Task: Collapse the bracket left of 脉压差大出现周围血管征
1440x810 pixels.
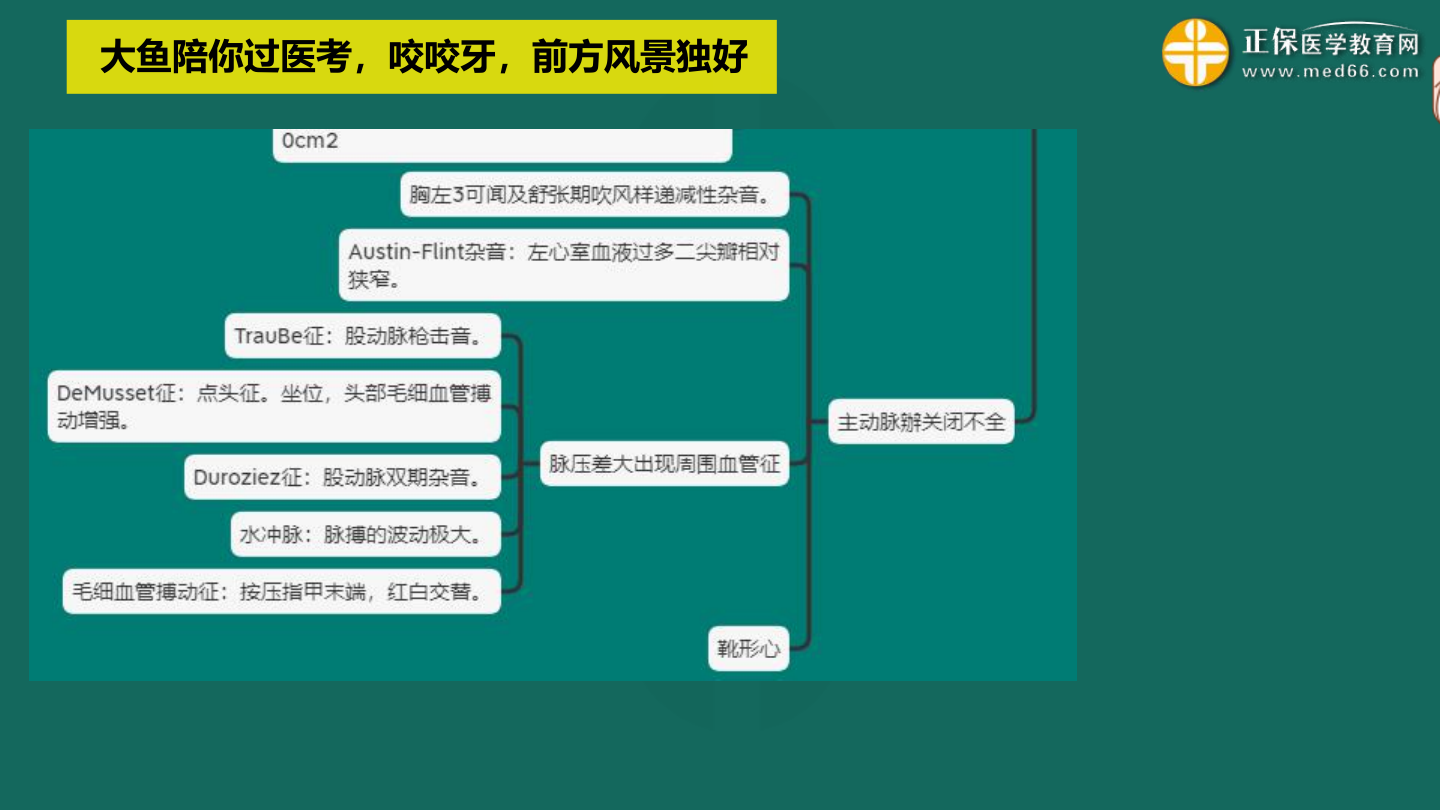Action: (x=521, y=464)
